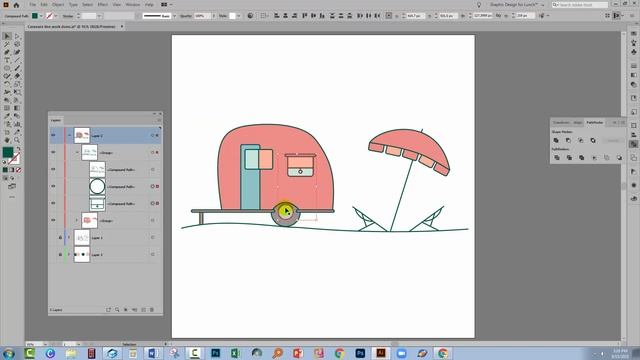Expand the second Group in Layers panel
The height and width of the screenshot is (360, 640).
click(x=77, y=220)
